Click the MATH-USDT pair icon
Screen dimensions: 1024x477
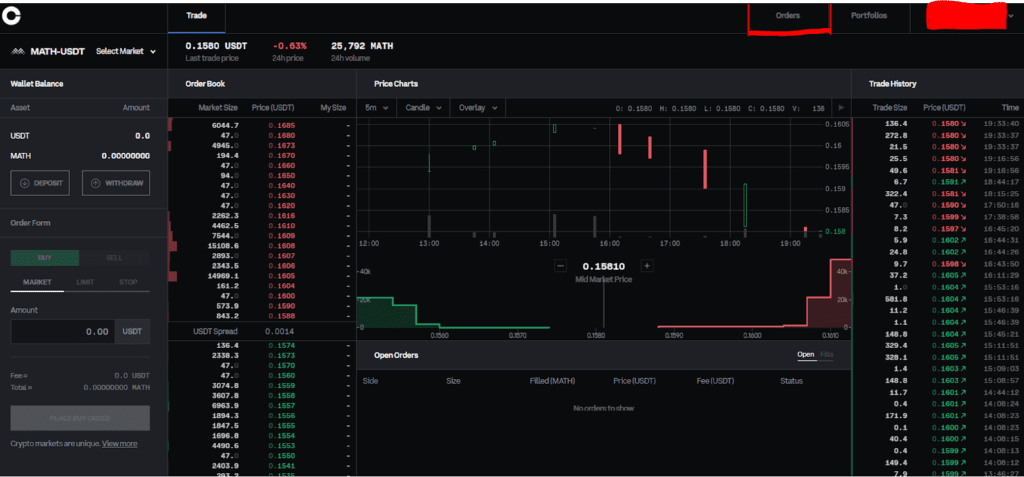point(17,51)
